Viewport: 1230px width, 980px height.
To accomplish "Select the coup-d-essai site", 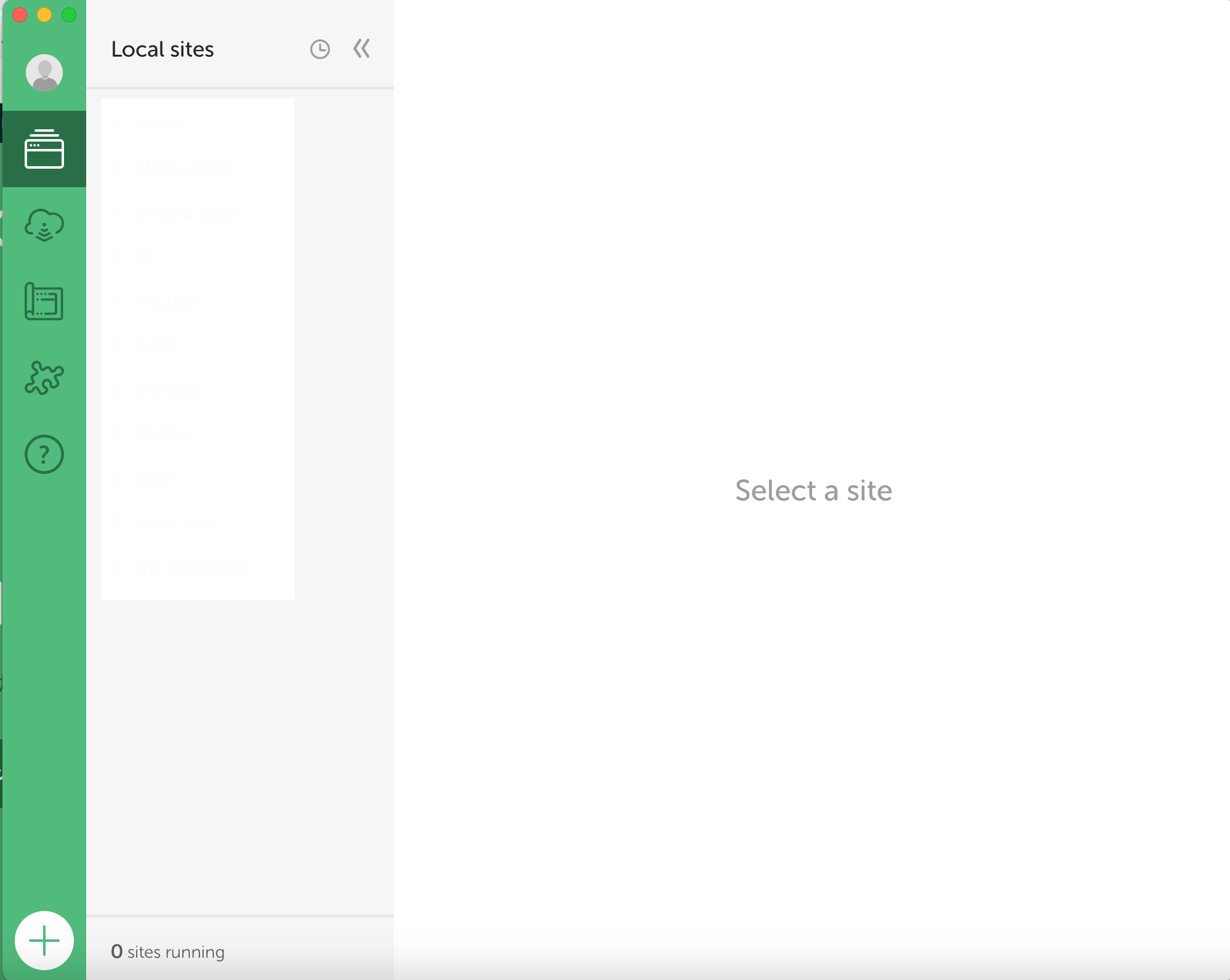I will [186, 212].
